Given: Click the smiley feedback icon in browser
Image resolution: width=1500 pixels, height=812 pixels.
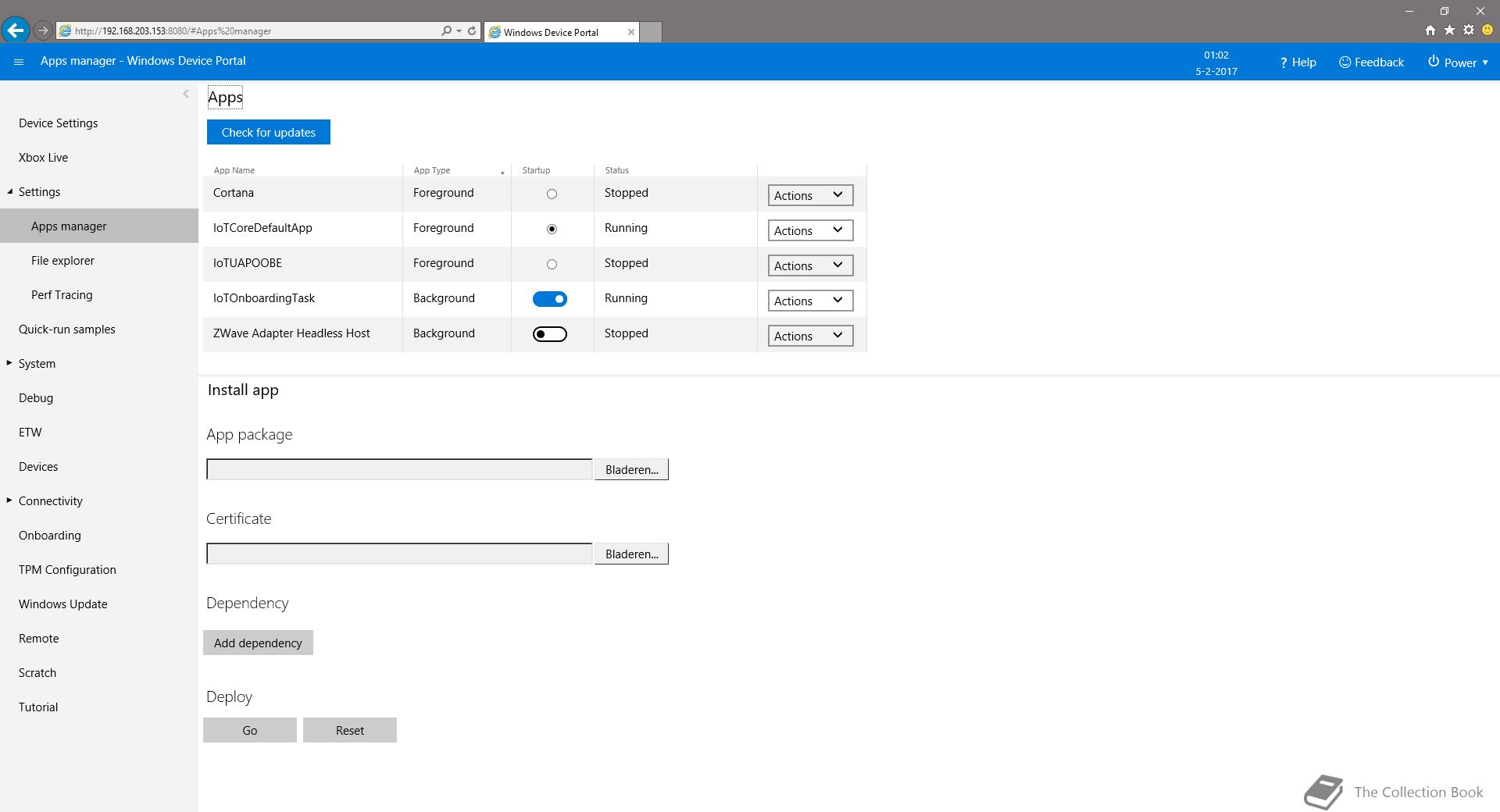Looking at the screenshot, I should pyautogui.click(x=1487, y=30).
